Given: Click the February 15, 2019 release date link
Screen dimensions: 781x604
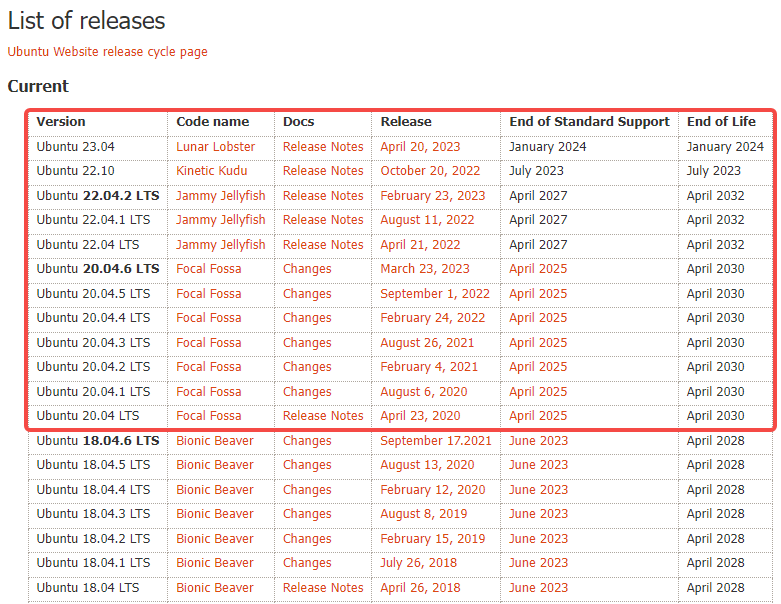Looking at the screenshot, I should tap(432, 539).
